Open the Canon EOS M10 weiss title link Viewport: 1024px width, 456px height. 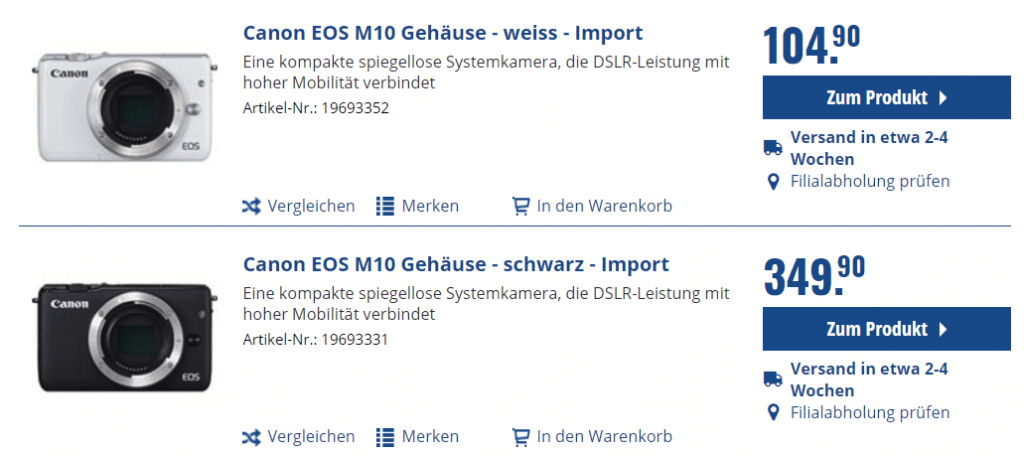coord(443,33)
